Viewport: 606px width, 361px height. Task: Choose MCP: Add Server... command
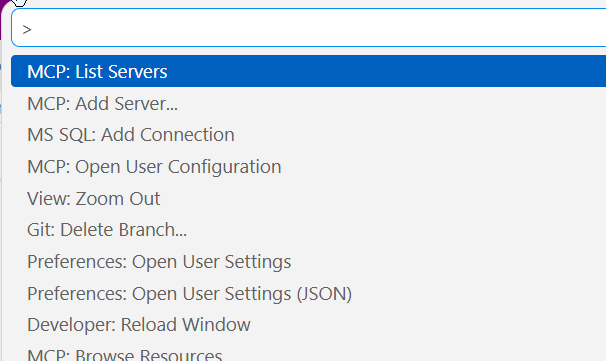[x=308, y=103]
